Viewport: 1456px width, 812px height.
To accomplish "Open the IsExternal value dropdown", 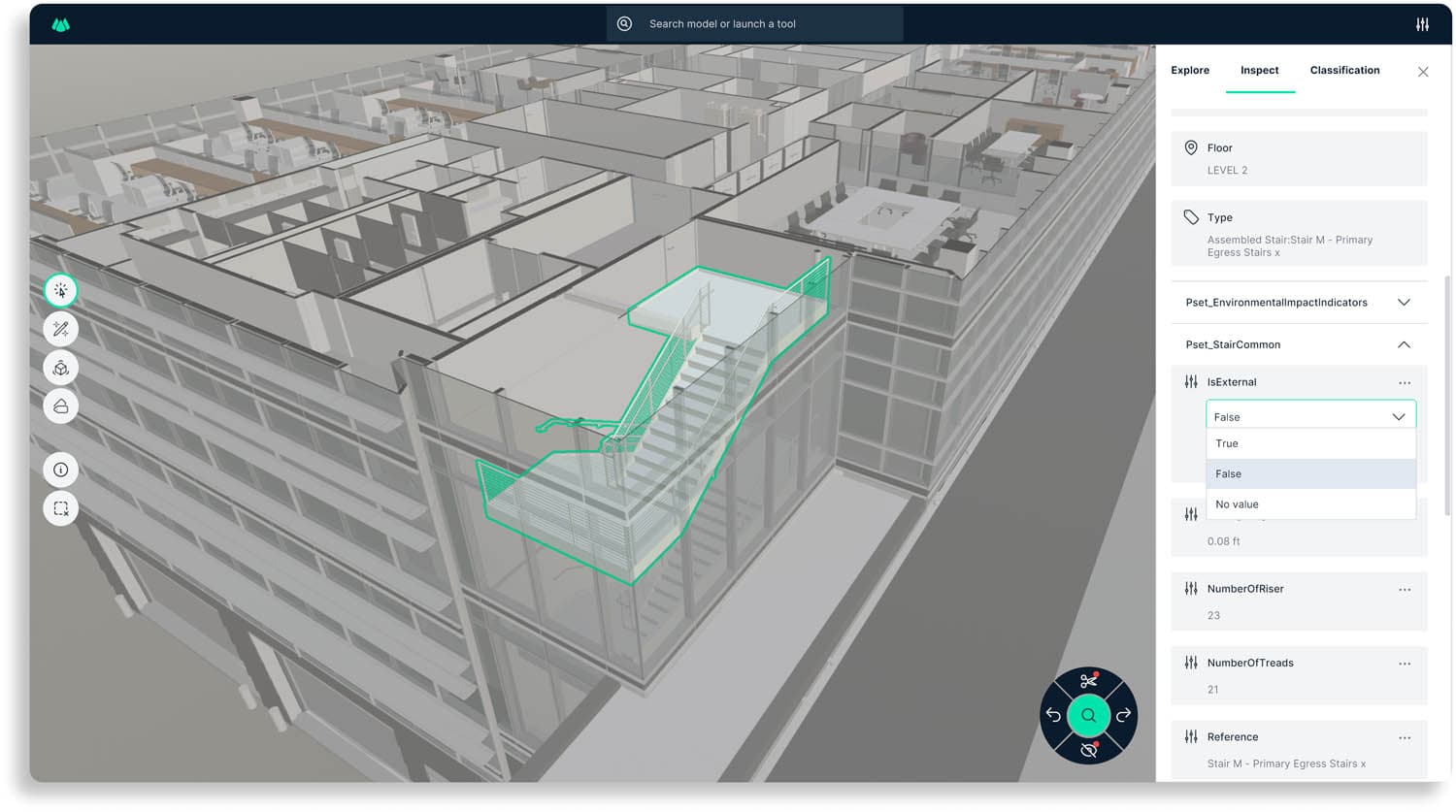I will pos(1398,415).
